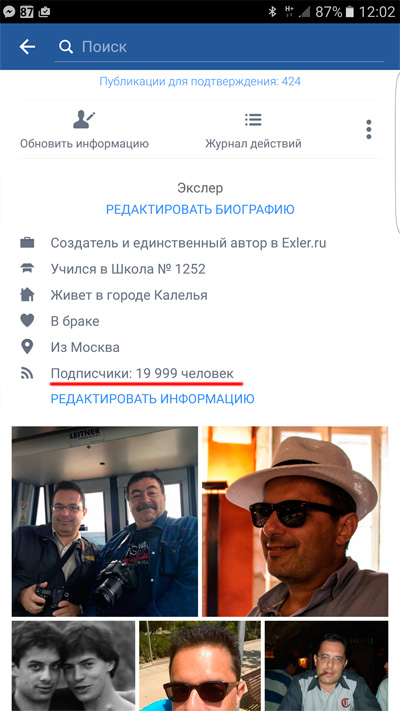Open photo of man in white hat
Viewport: 400px width, 711px height.
295,521
